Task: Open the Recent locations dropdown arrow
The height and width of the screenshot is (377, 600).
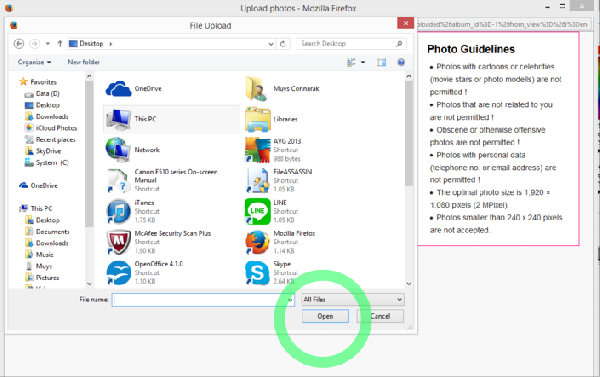Action: 48,44
